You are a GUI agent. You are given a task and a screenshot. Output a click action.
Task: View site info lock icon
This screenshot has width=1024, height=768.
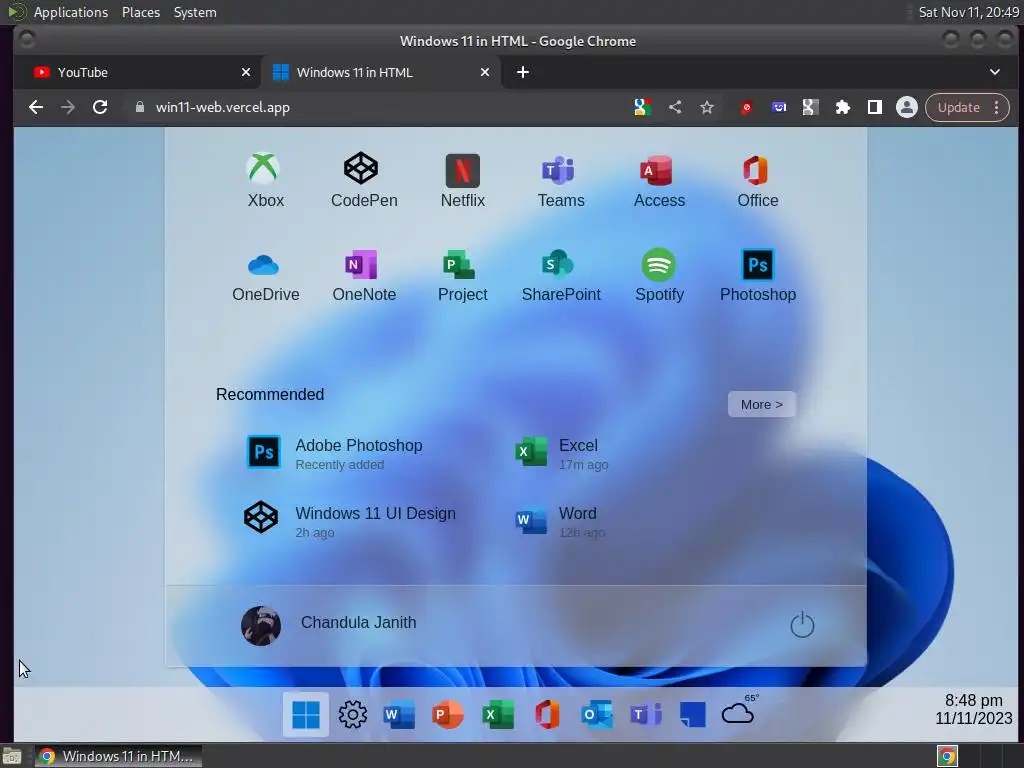[139, 107]
